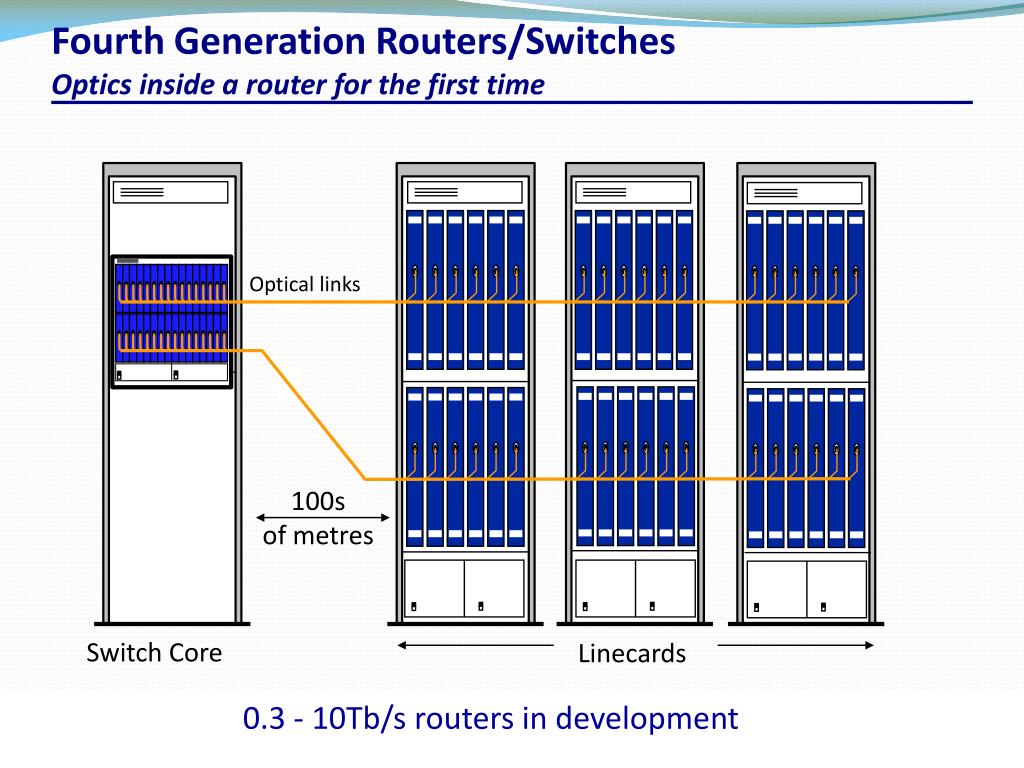Select the 'Switch Core' caption
The height and width of the screenshot is (768, 1024).
[154, 652]
